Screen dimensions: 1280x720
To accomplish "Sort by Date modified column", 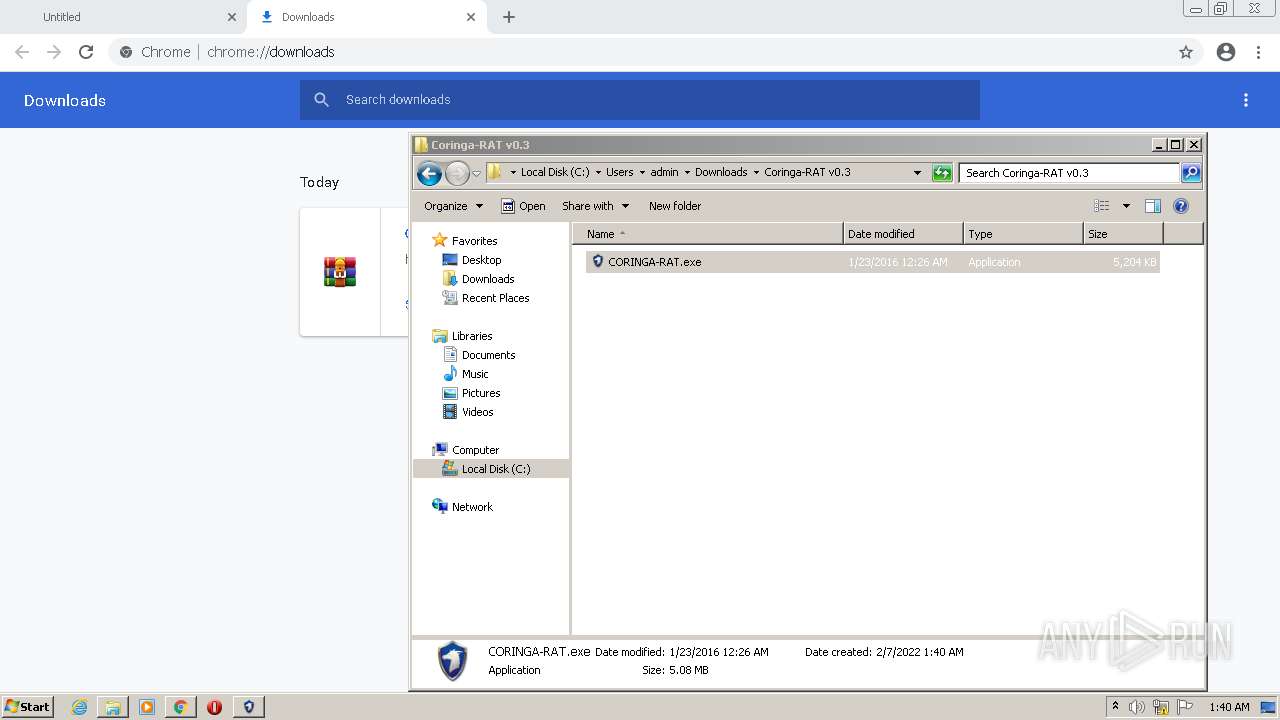I will (x=903, y=234).
